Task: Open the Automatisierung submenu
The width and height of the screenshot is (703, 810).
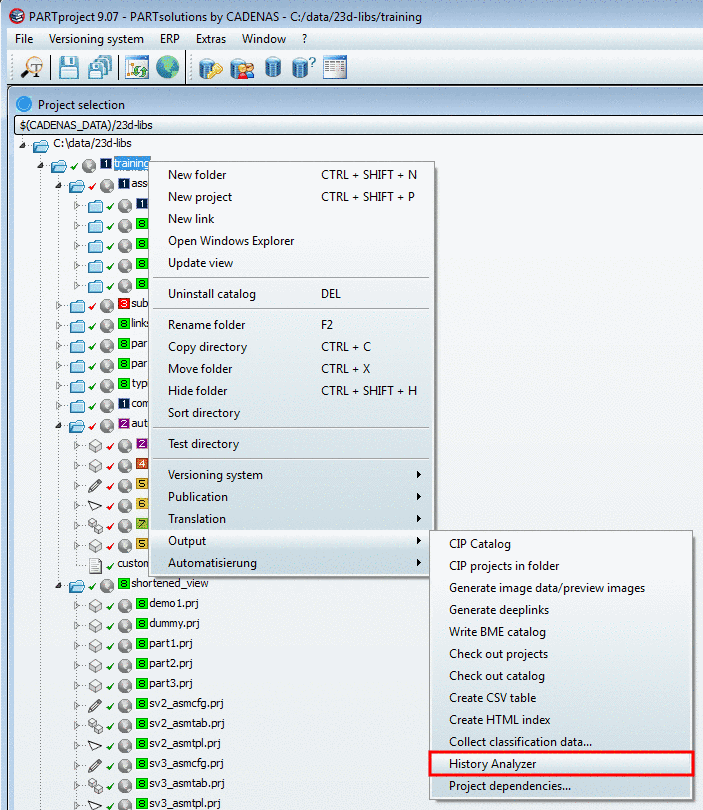Action: point(291,563)
